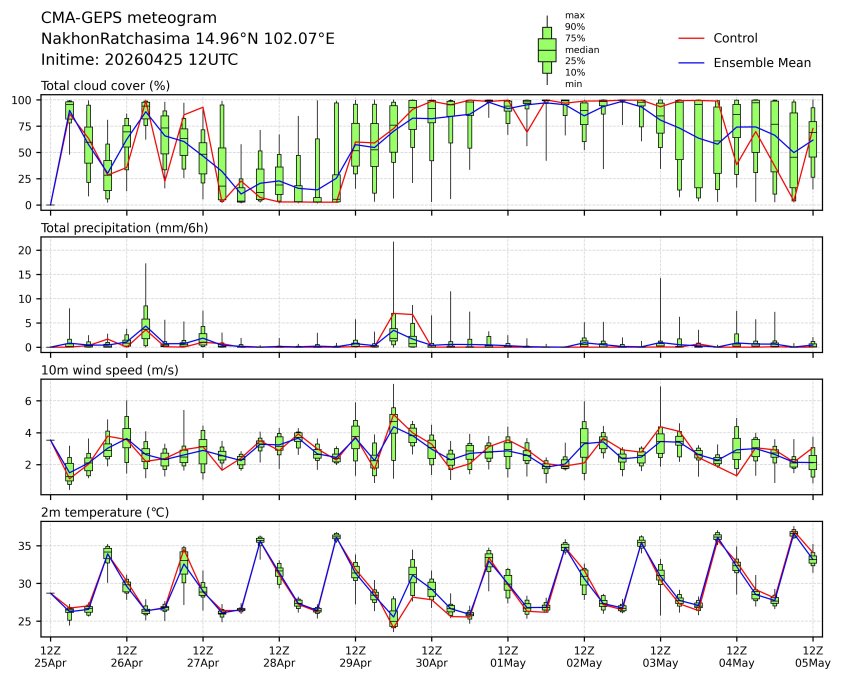Click the 2m temperature panel title

pos(106,512)
